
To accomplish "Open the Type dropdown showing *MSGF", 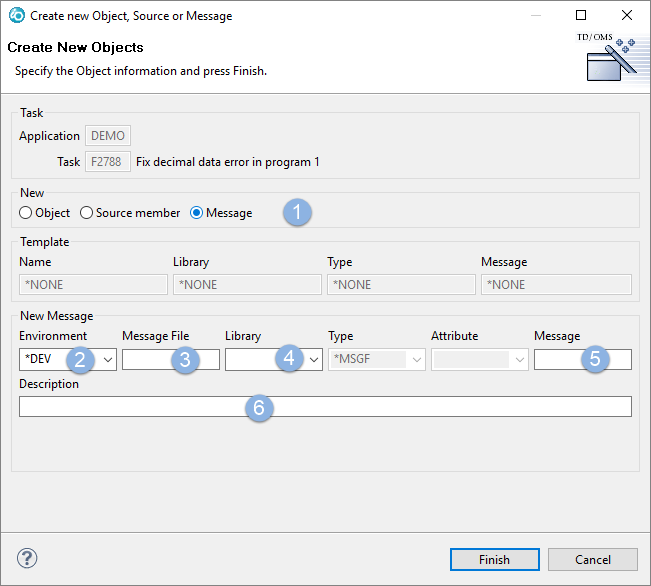I will 416,360.
